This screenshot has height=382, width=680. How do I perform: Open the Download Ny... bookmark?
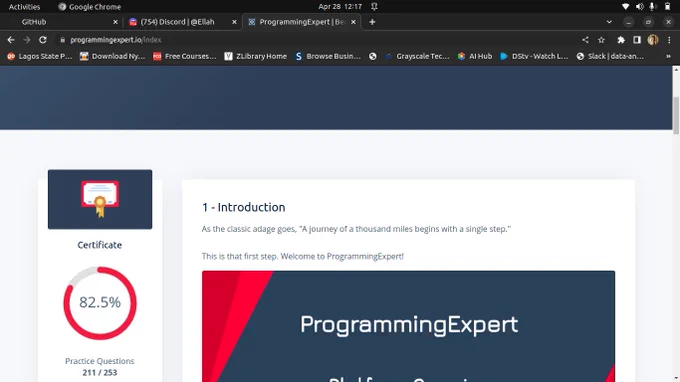click(x=113, y=56)
